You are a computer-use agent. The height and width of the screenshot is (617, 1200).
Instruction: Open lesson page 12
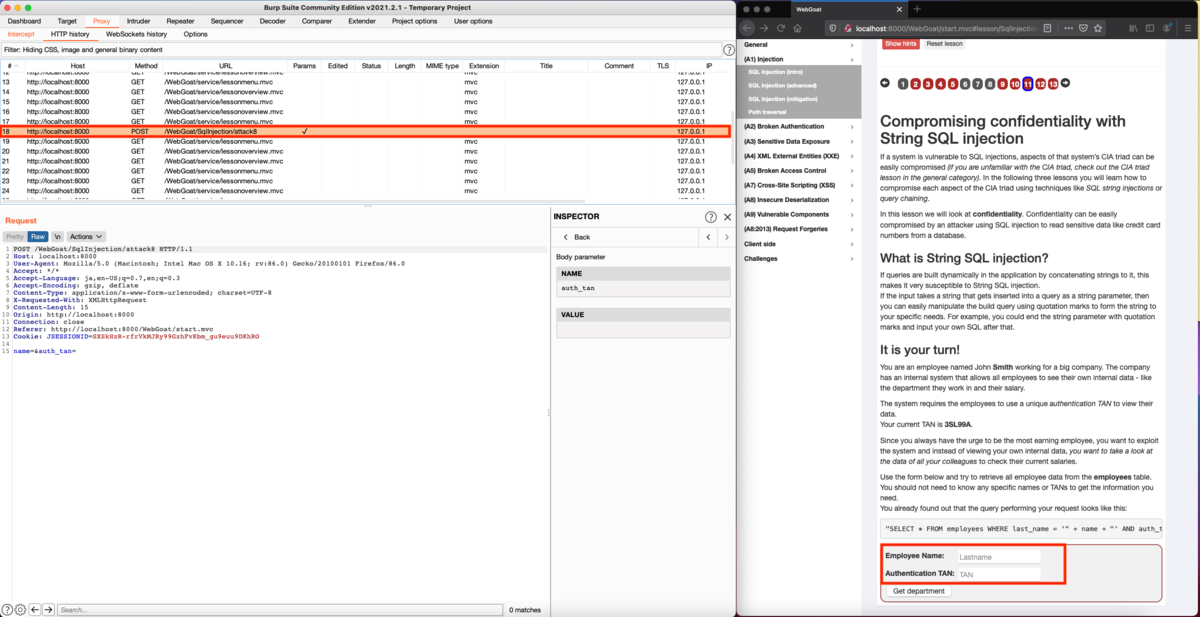[1040, 84]
